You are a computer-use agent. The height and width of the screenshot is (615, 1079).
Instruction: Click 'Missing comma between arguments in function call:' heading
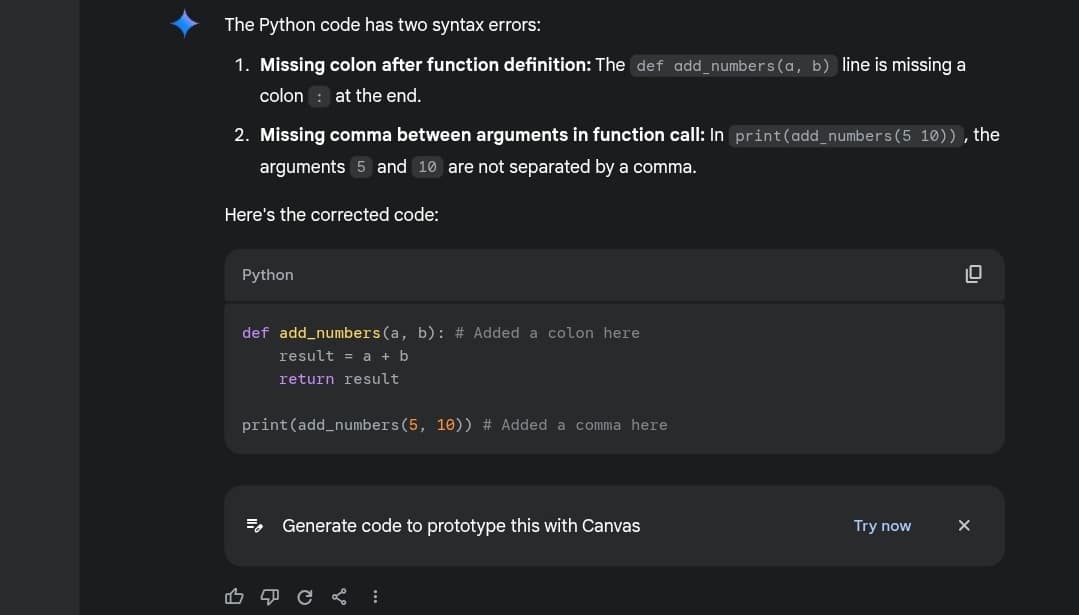tap(482, 135)
